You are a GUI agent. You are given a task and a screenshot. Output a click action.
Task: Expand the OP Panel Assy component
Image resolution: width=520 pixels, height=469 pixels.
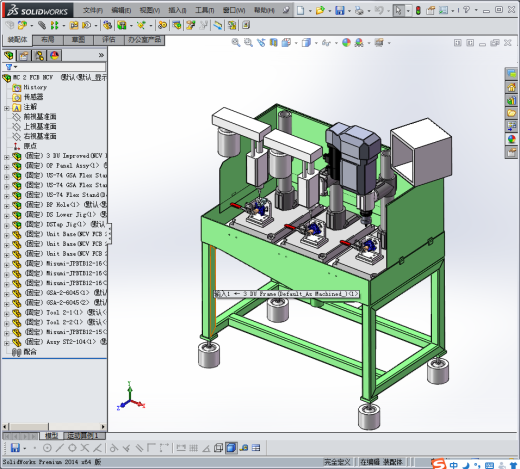(7, 166)
